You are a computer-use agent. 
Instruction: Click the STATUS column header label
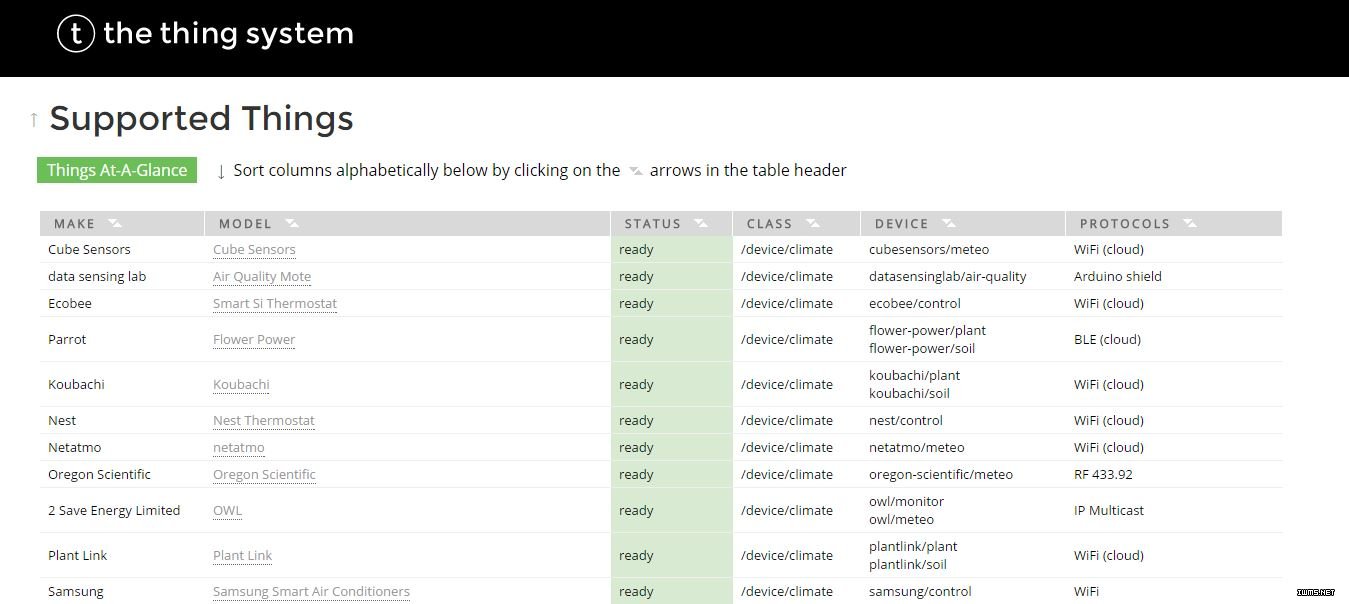point(653,224)
